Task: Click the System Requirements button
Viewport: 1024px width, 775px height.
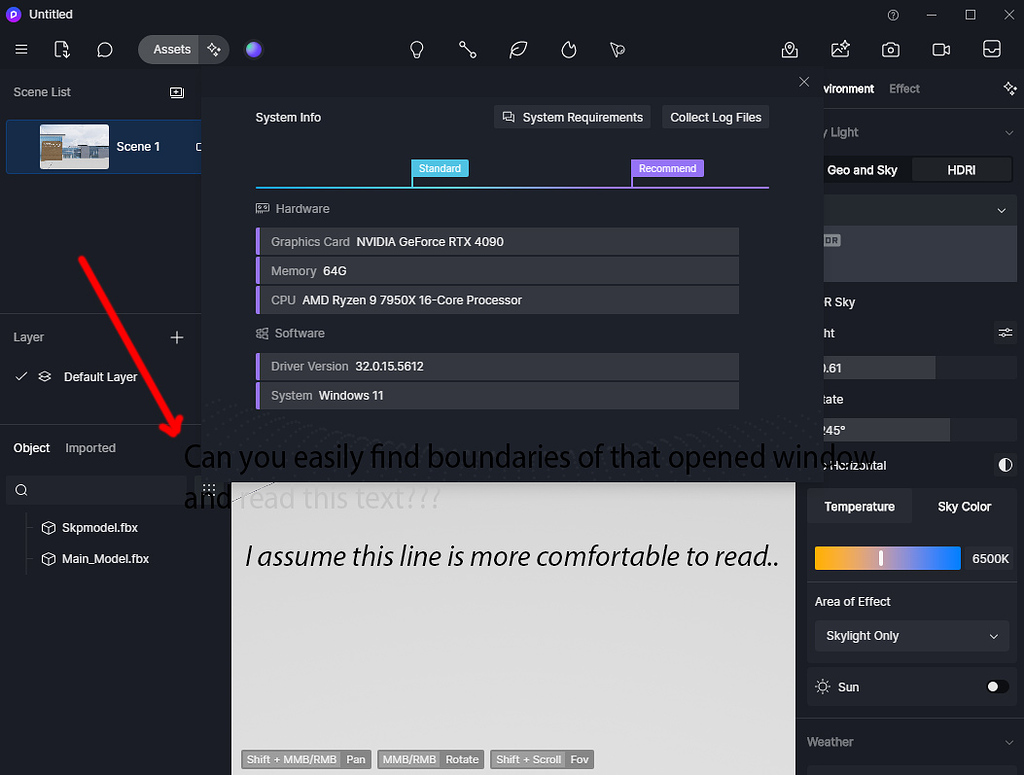Action: [571, 117]
